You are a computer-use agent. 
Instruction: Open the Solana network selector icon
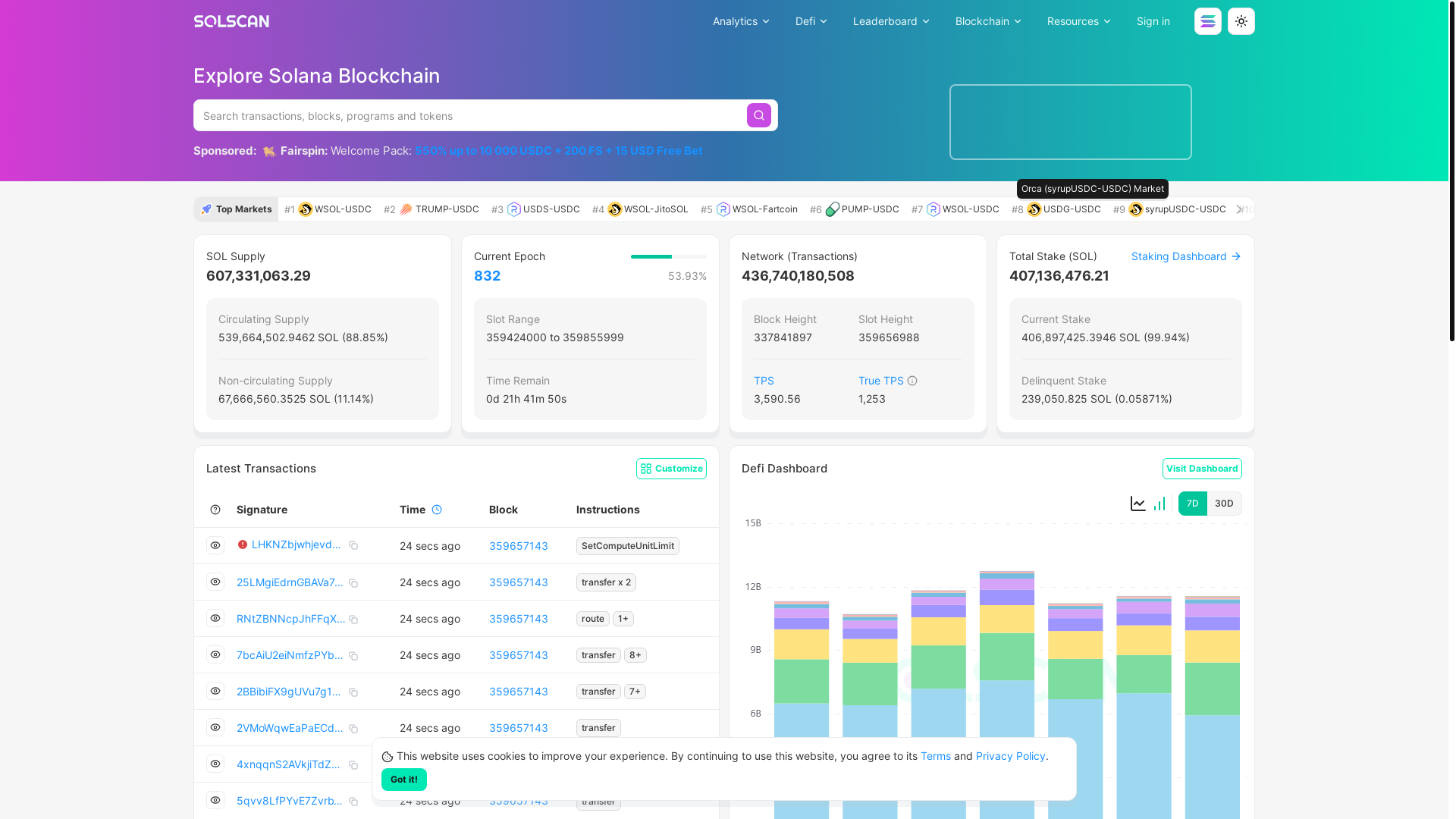[x=1208, y=21]
